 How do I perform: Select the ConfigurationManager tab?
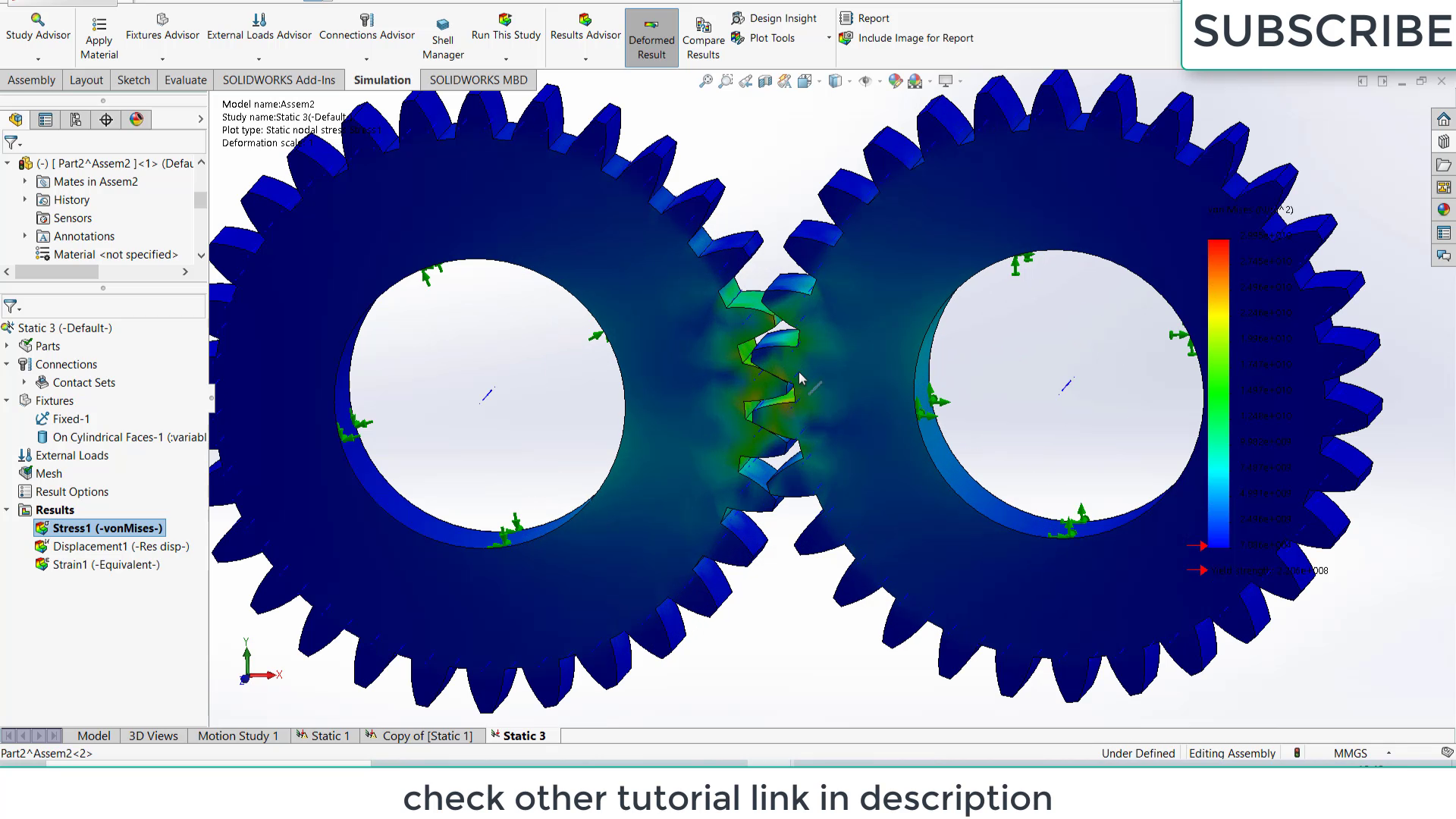click(76, 119)
